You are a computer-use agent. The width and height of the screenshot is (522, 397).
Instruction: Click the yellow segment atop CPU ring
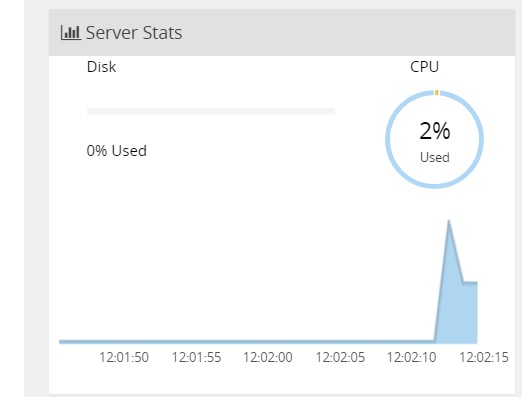[x=437, y=92]
